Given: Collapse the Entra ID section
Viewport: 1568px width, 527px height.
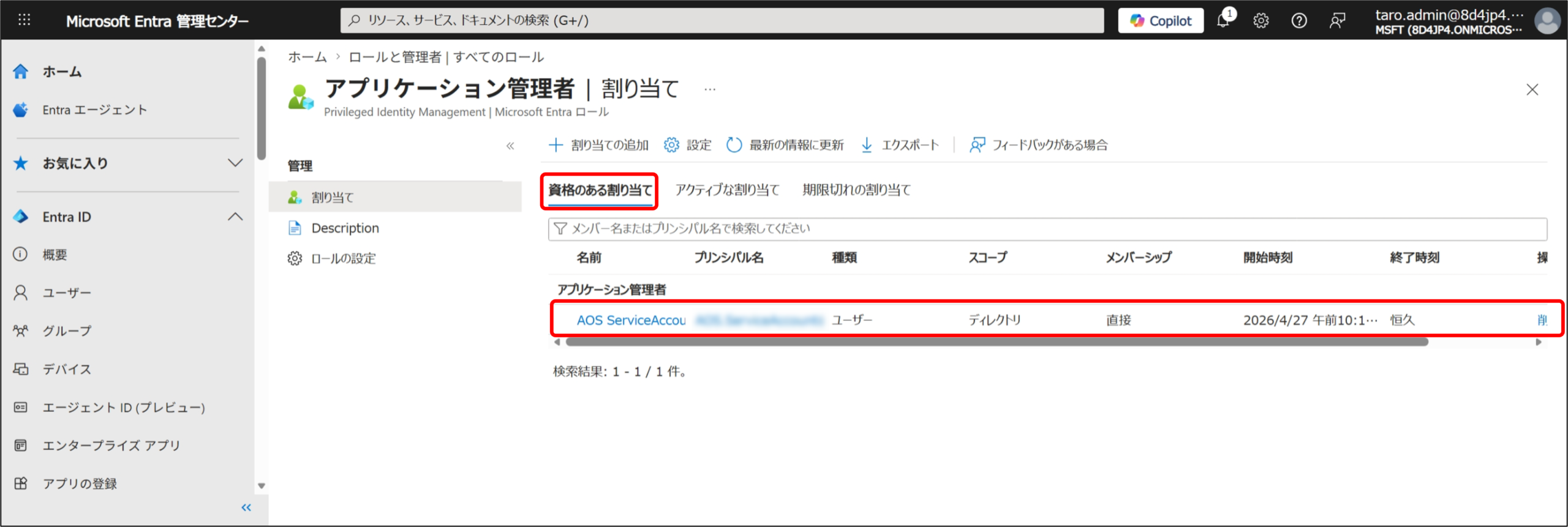Looking at the screenshot, I should tap(235, 217).
